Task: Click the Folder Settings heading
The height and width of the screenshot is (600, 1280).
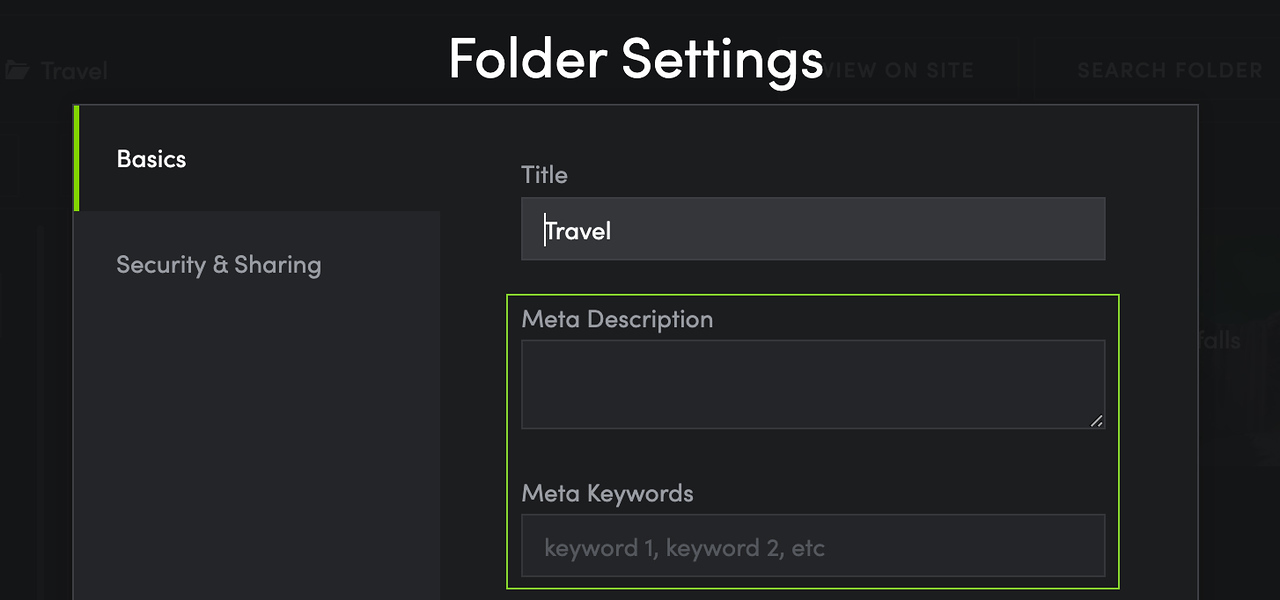Action: 636,58
